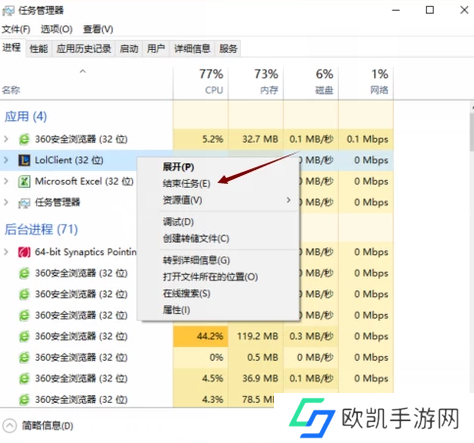Click the 119.2 MB memory cell
This screenshot has height=443, width=474.
coord(256,336)
